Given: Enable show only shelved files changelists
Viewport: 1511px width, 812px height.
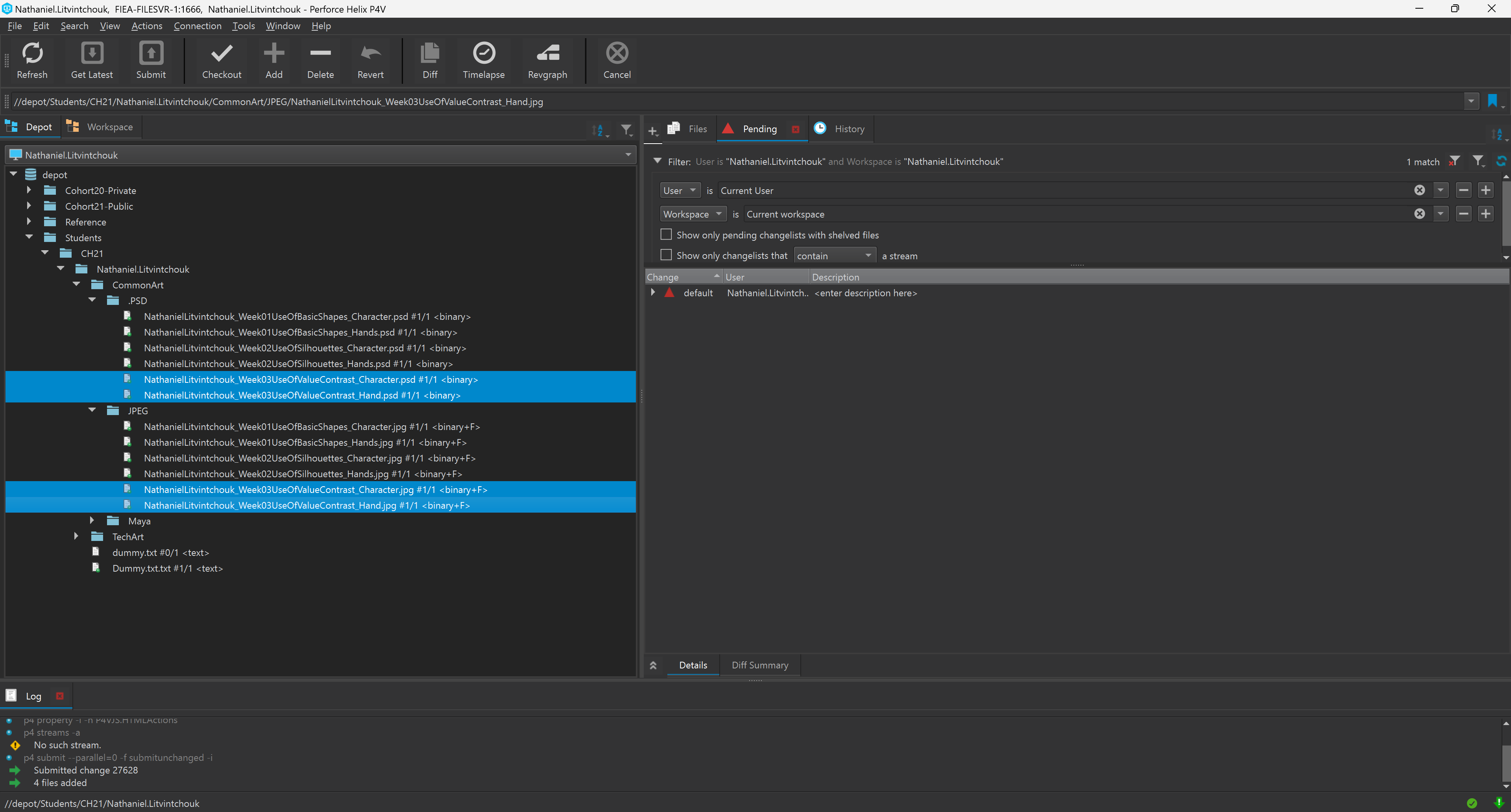Looking at the screenshot, I should [666, 234].
